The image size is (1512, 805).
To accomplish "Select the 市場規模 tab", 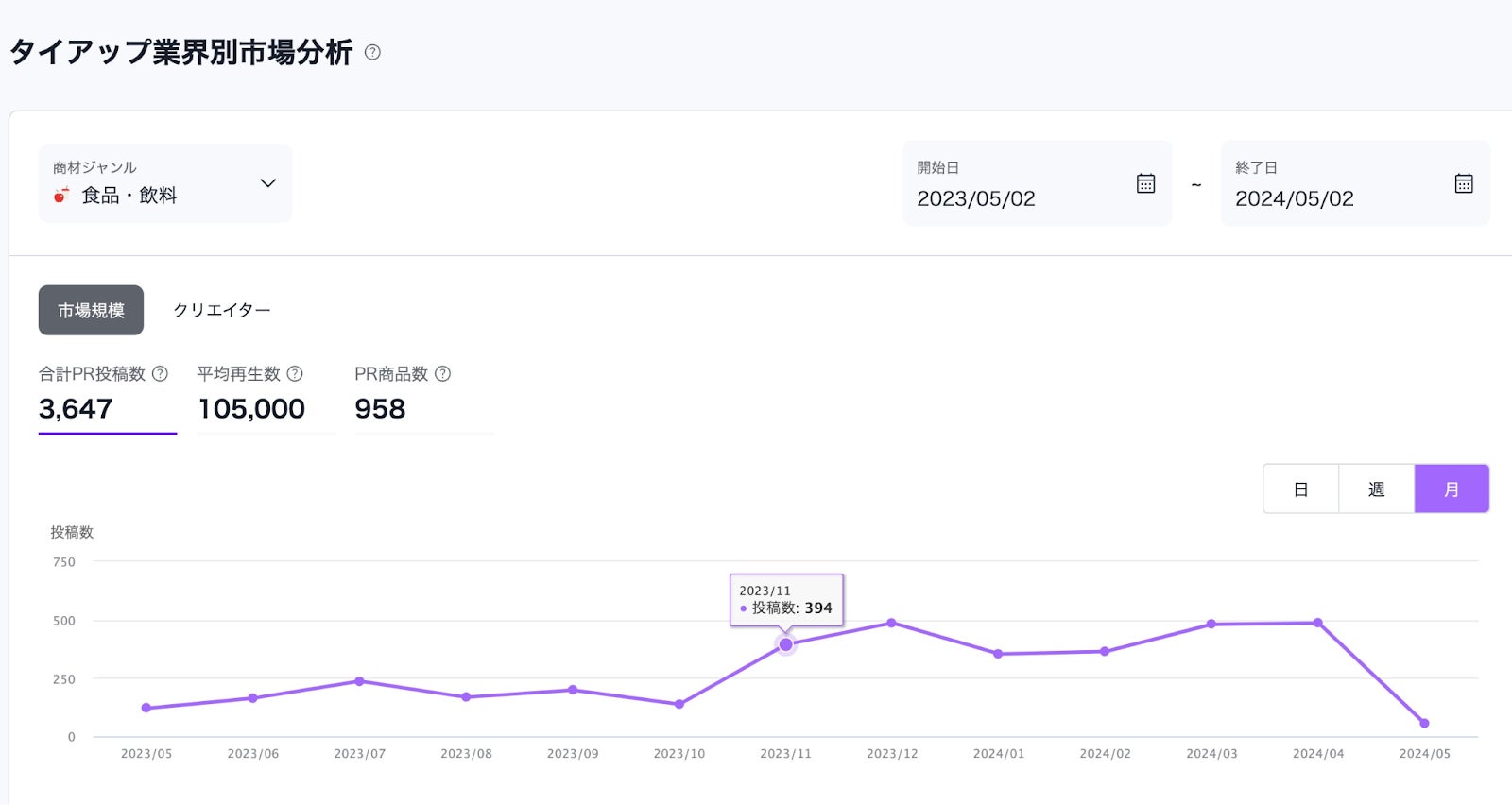I will tap(91, 310).
